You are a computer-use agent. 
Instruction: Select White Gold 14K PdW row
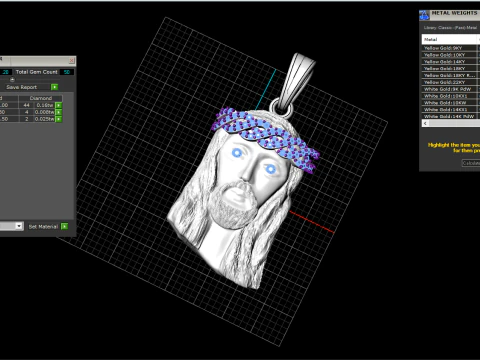(450, 116)
